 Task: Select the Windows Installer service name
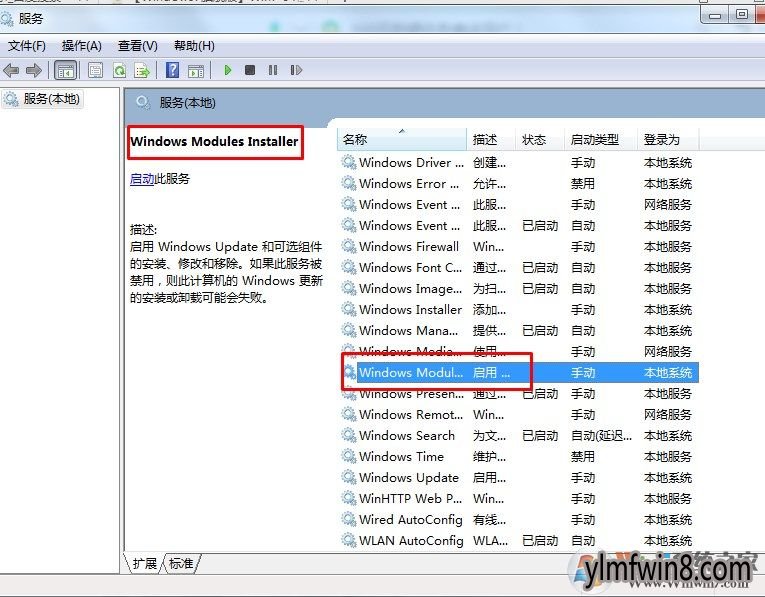410,309
